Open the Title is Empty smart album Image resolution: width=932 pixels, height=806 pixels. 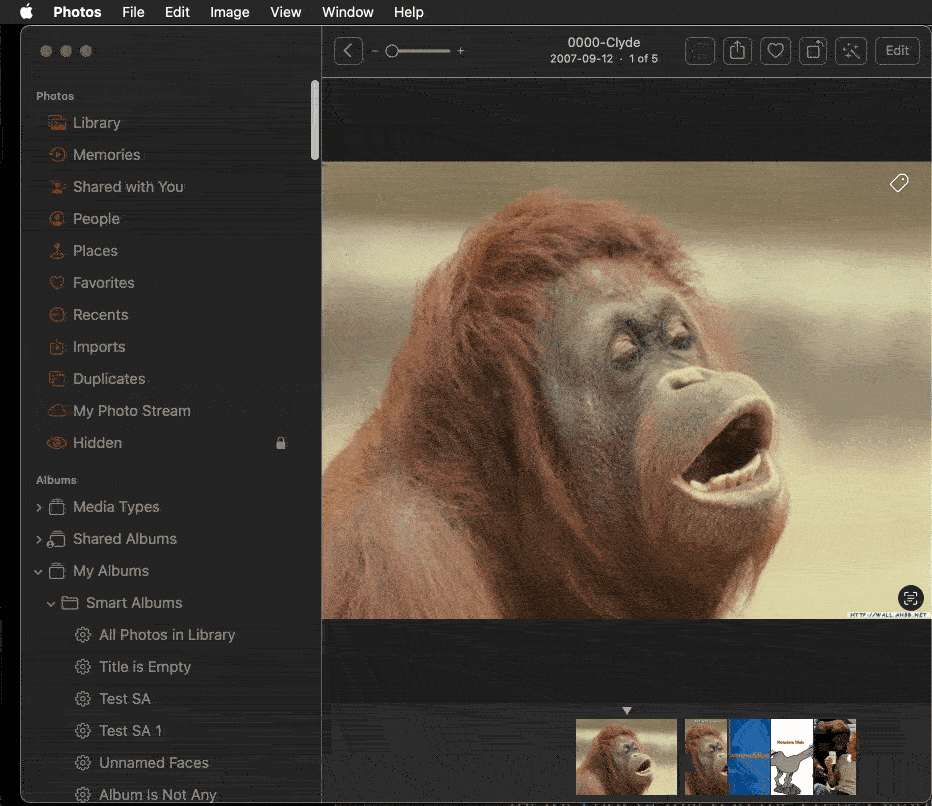(x=145, y=667)
